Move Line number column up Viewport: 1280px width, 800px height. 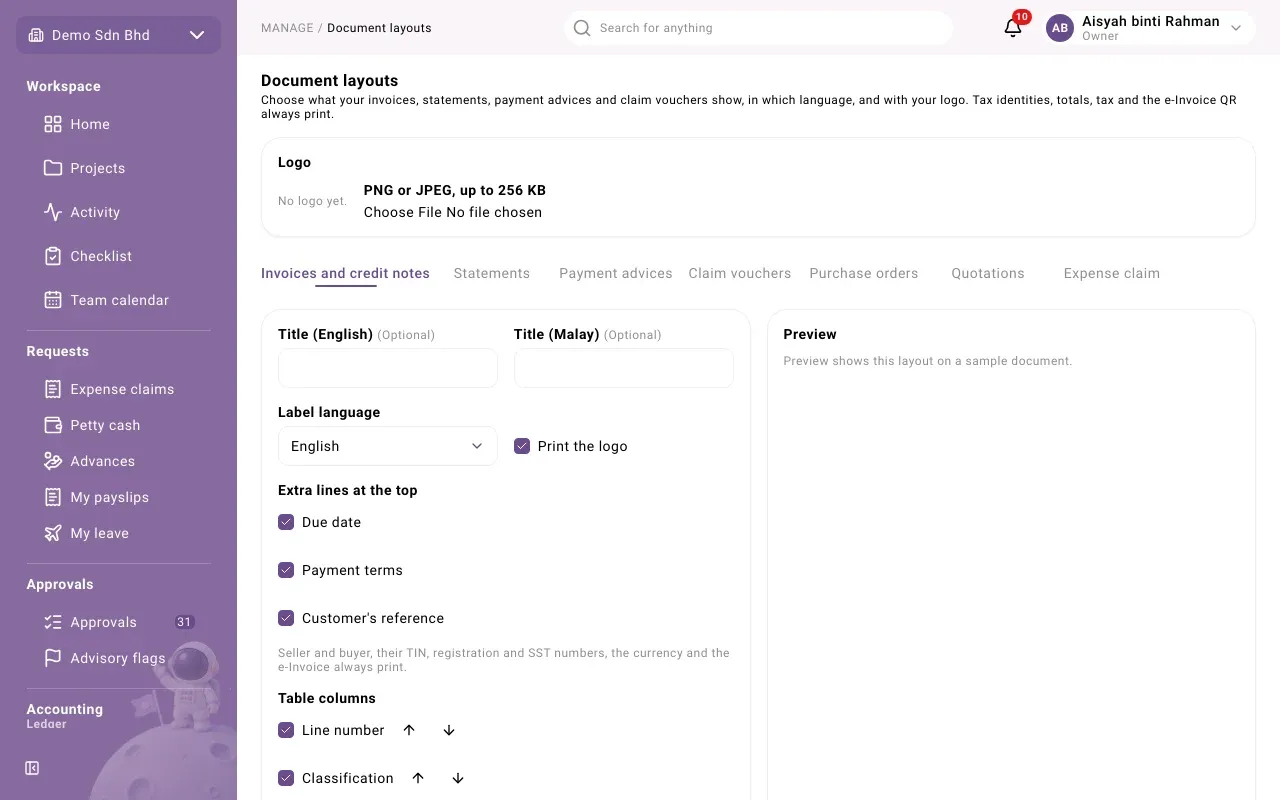[x=409, y=730]
